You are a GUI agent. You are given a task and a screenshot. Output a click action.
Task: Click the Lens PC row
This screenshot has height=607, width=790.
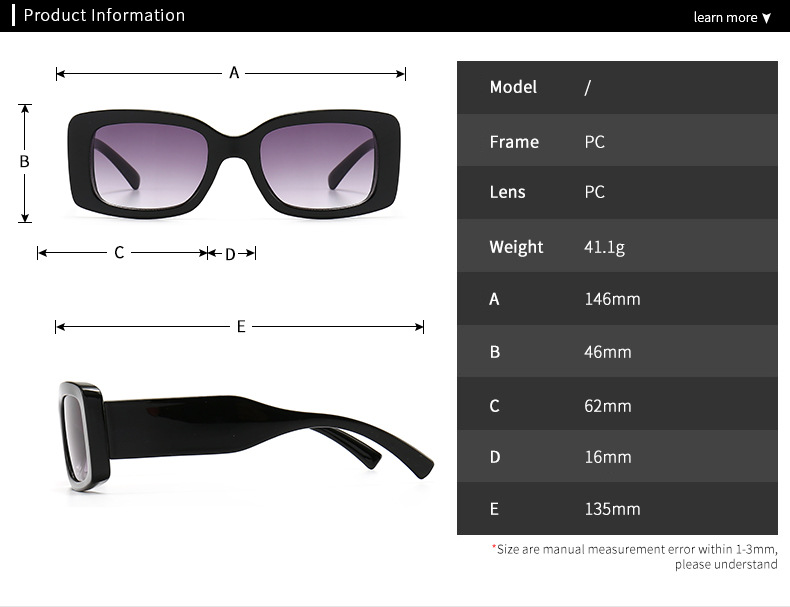pos(617,192)
